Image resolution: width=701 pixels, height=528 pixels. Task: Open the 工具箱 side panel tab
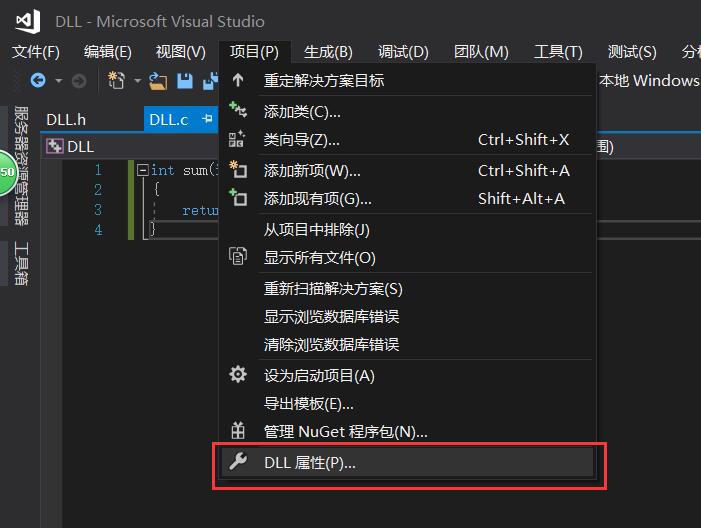[21, 264]
